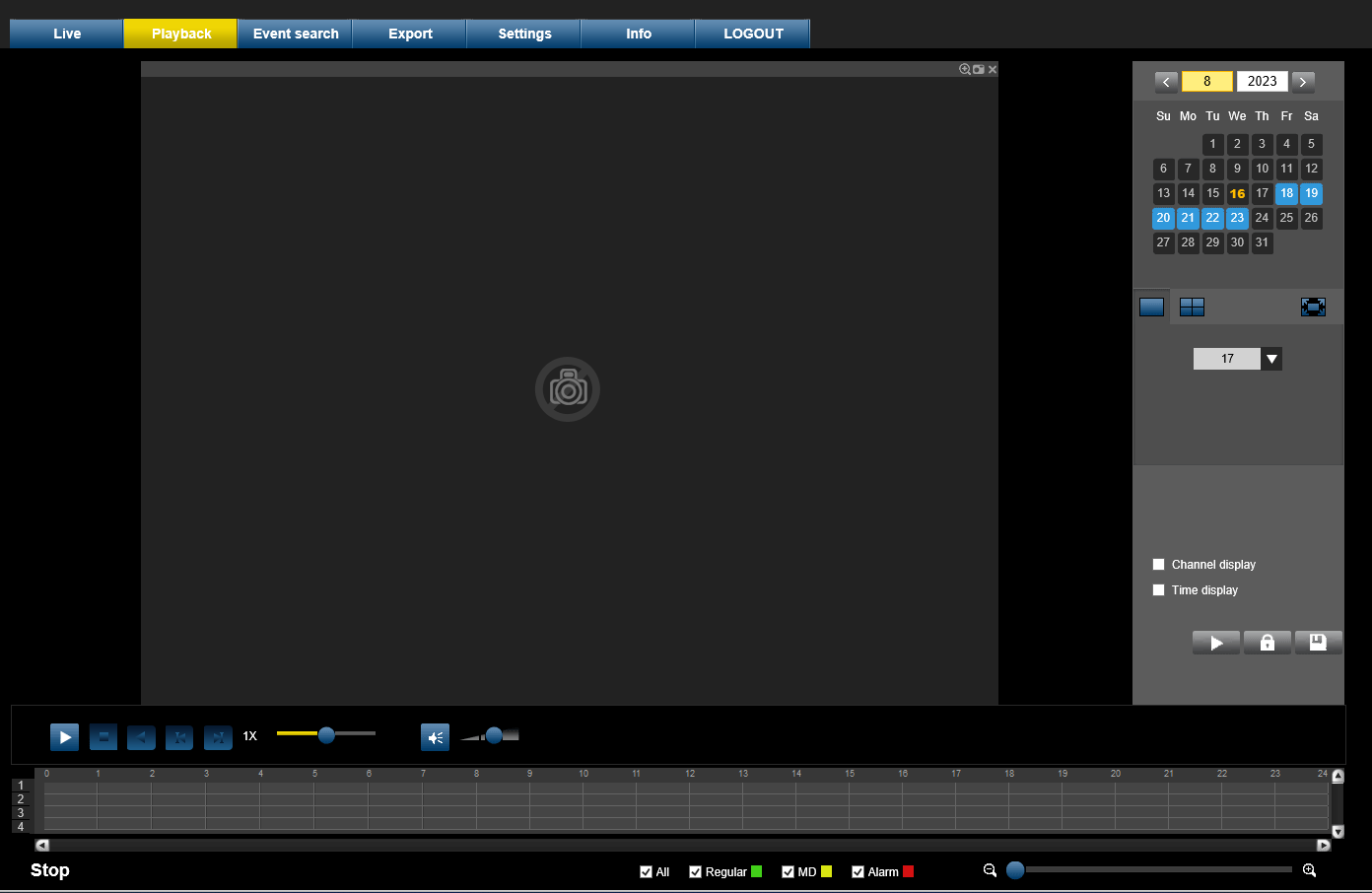
Task: Enable the Time display checkbox
Action: (x=1159, y=590)
